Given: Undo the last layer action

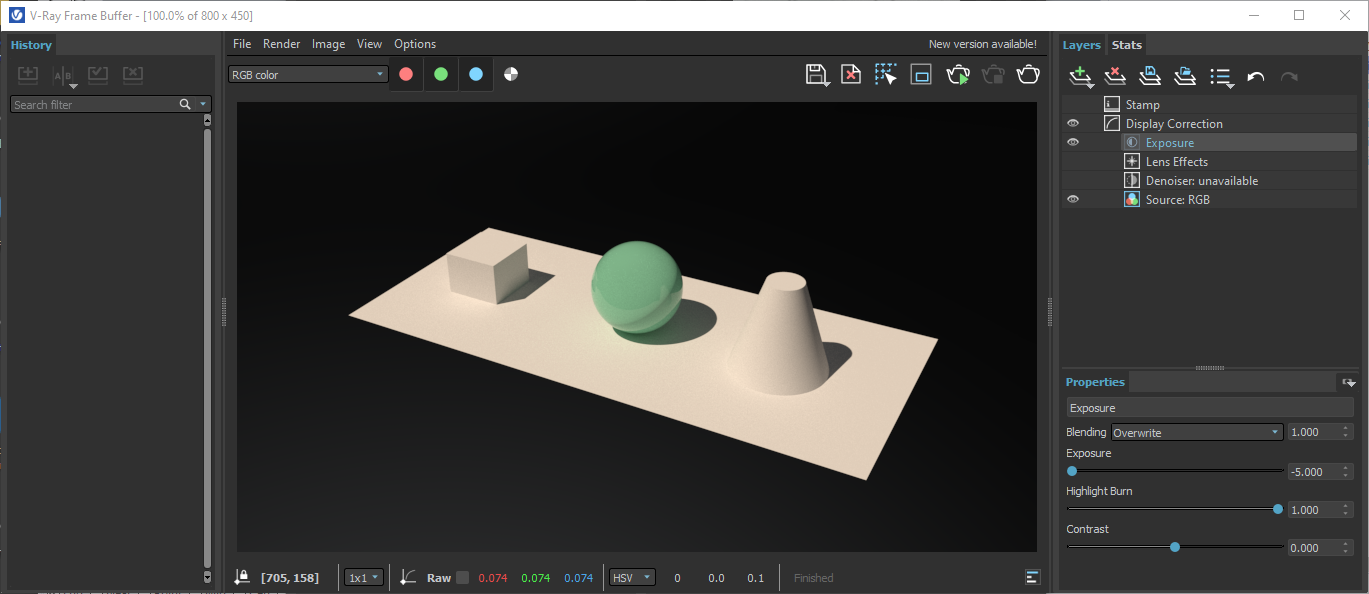Looking at the screenshot, I should (1256, 76).
